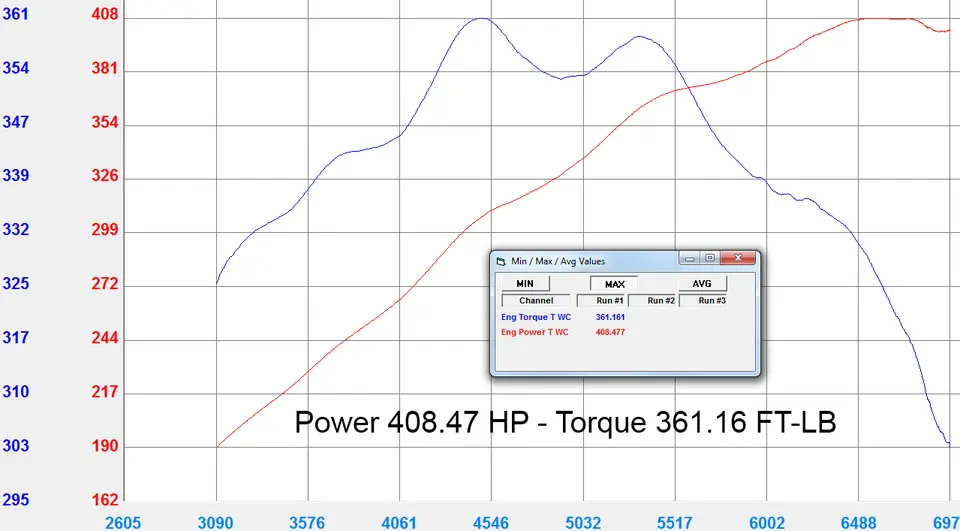Image resolution: width=960 pixels, height=531 pixels.
Task: Maximize the Min / Max / Avg Values window
Action: pos(710,259)
